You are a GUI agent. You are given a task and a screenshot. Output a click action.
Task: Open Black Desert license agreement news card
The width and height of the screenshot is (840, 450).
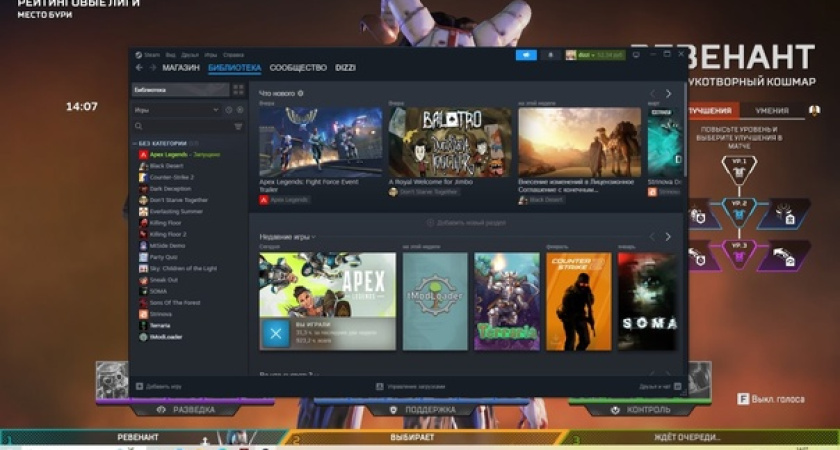coord(580,142)
